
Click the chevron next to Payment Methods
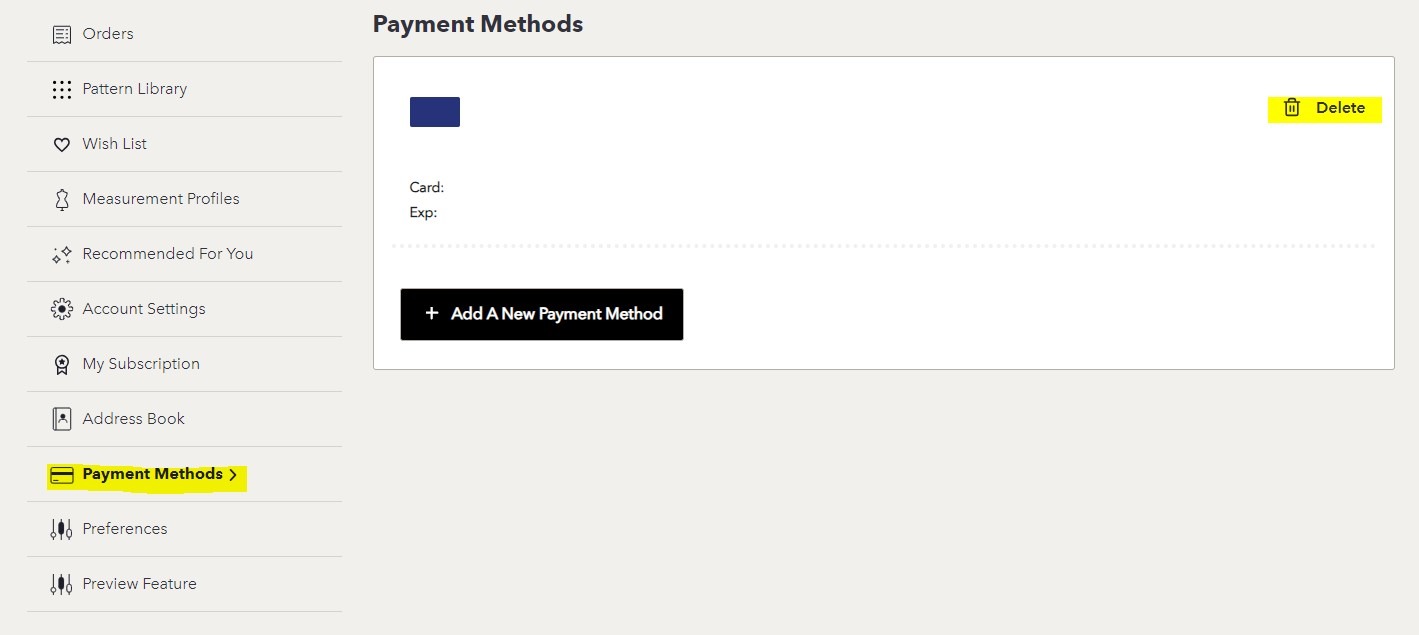[x=233, y=475]
